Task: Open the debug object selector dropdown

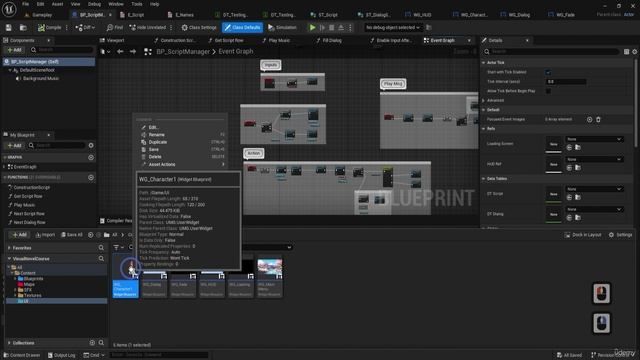Action: point(393,27)
